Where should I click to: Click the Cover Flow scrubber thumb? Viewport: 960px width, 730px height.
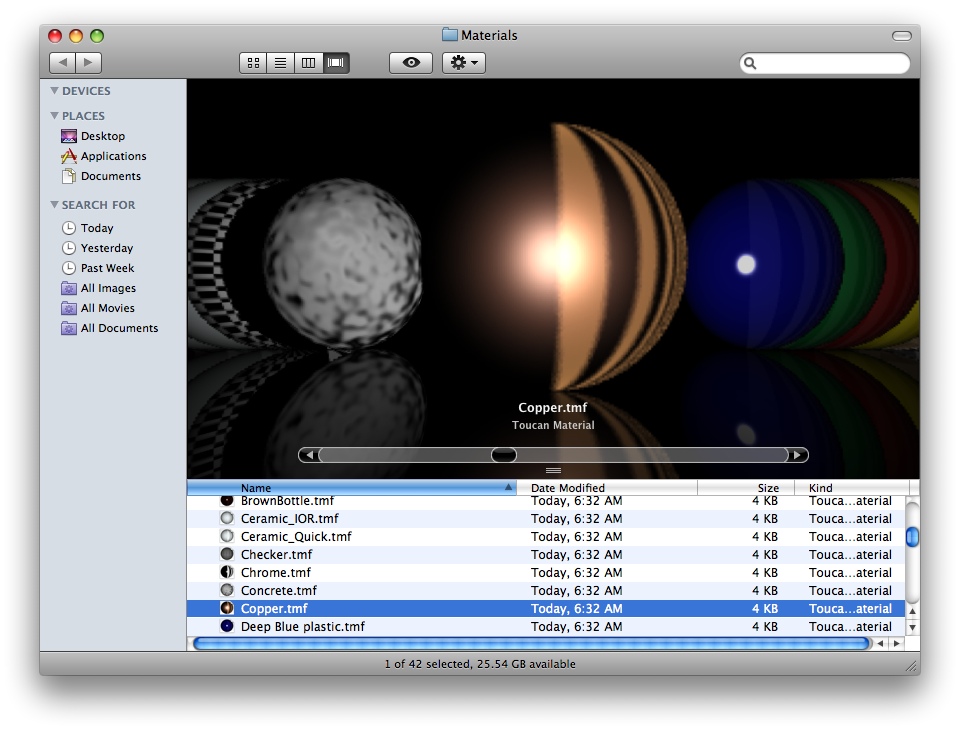click(504, 455)
